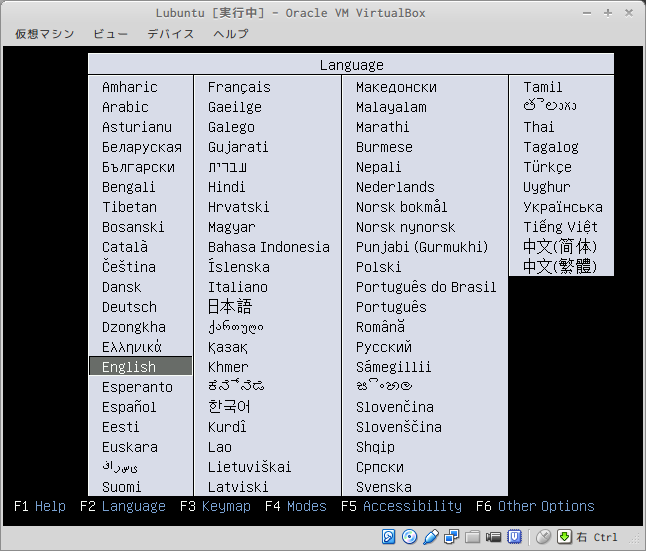Select Suomi language
The image size is (646, 551).
(122, 487)
